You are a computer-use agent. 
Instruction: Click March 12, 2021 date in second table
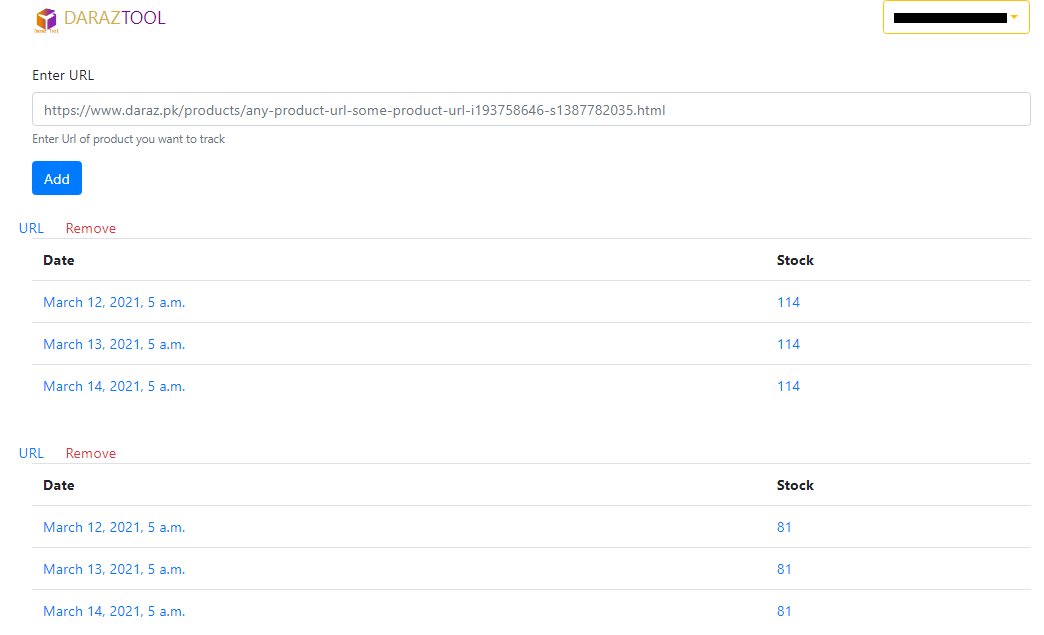(114, 527)
